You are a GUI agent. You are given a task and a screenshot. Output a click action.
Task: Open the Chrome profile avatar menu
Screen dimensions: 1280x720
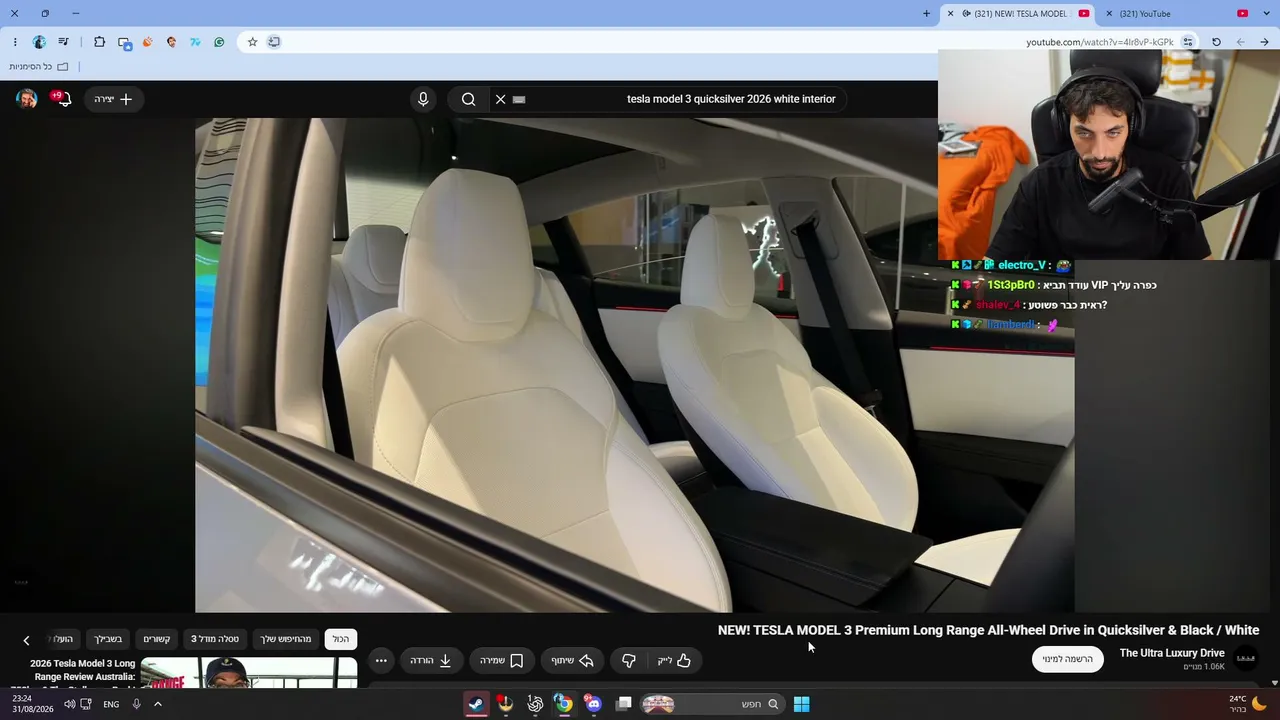click(x=39, y=42)
